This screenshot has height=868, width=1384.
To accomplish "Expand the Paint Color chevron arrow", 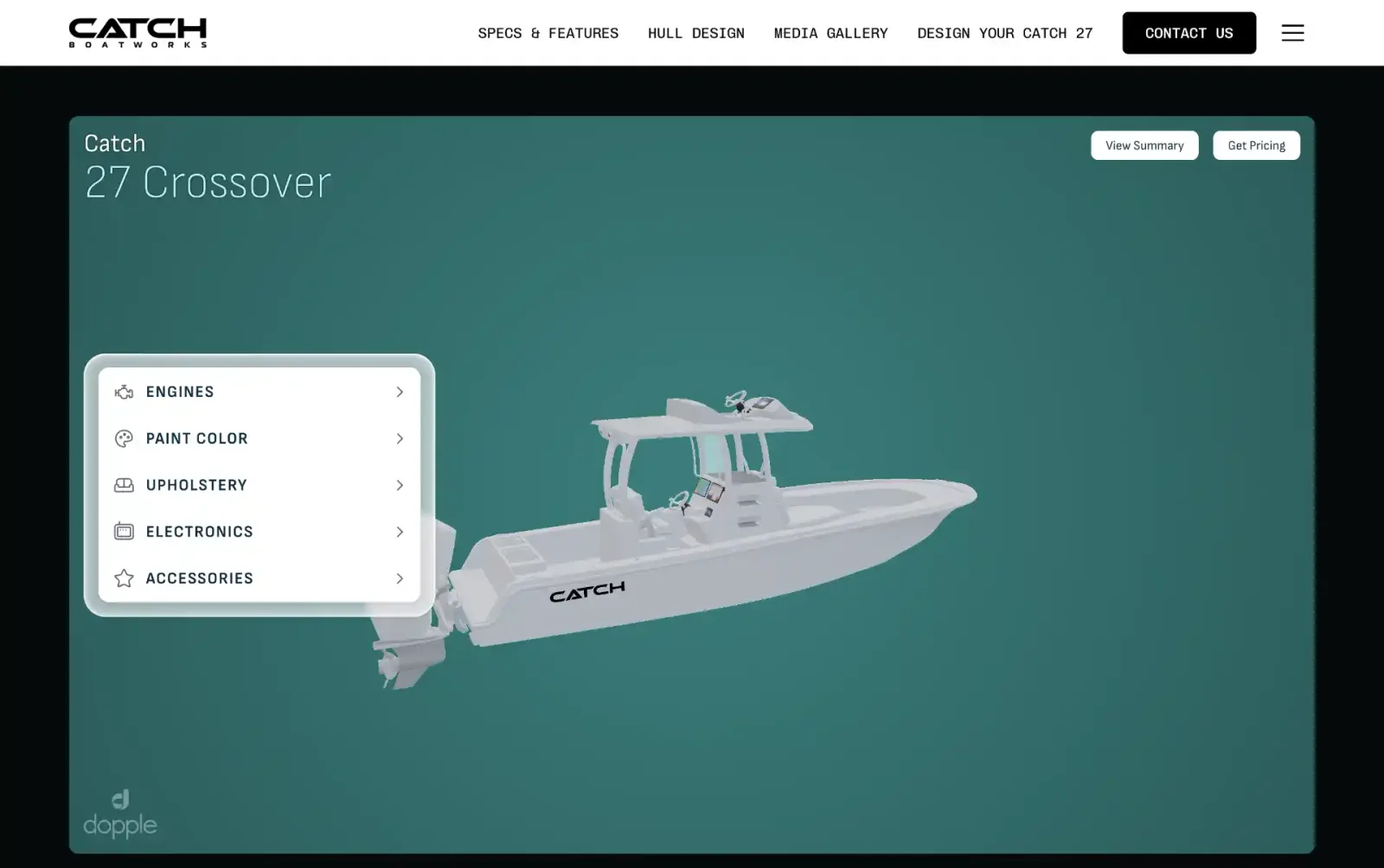I will click(400, 438).
